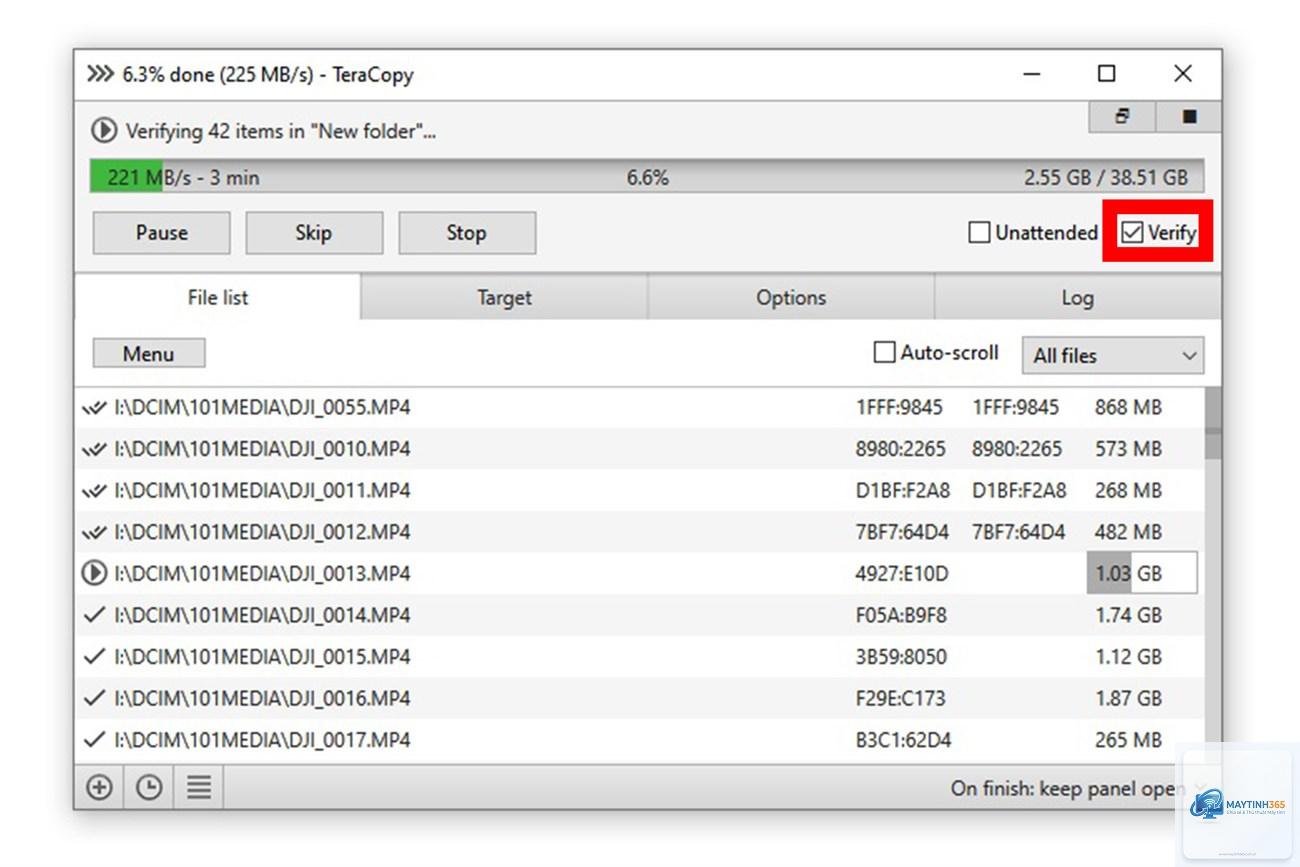Switch to the Target tab

504,298
